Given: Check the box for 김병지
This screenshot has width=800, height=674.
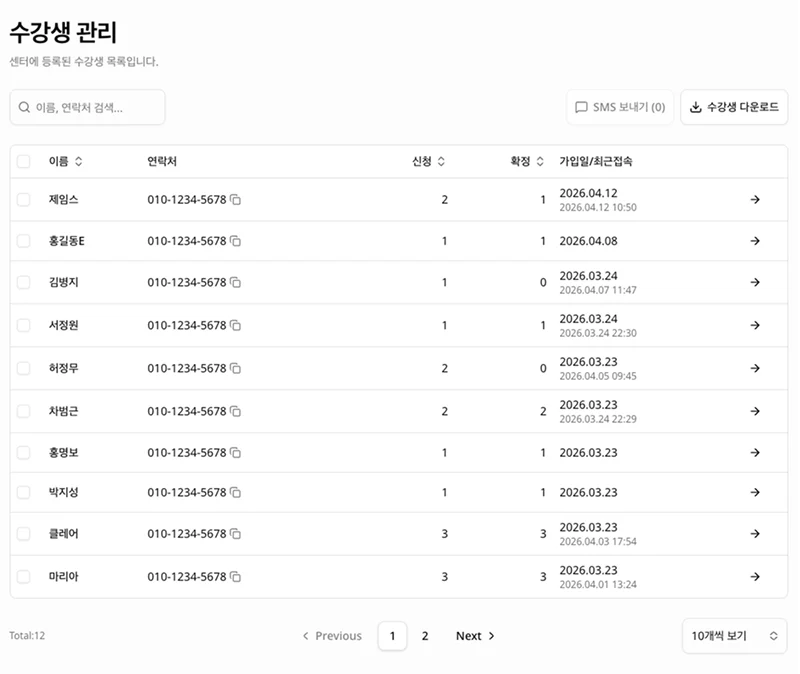Looking at the screenshot, I should [23, 282].
